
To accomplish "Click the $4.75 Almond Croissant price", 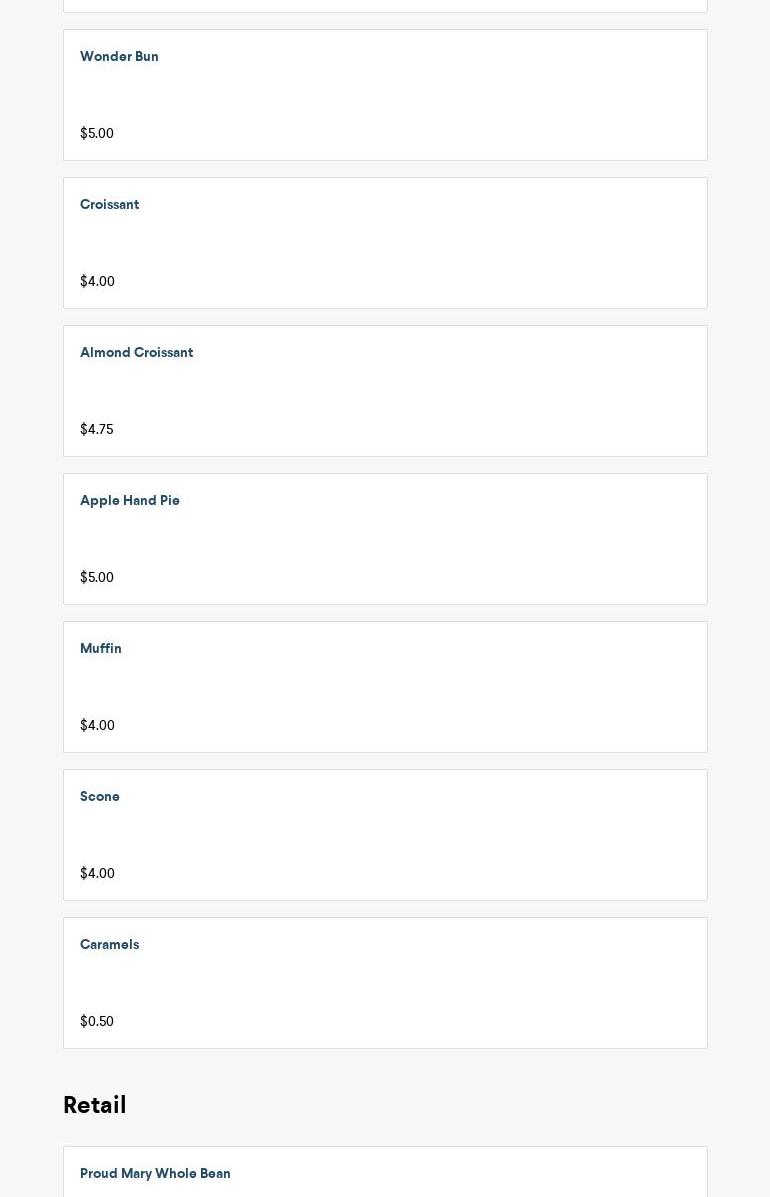I will coord(97,430).
